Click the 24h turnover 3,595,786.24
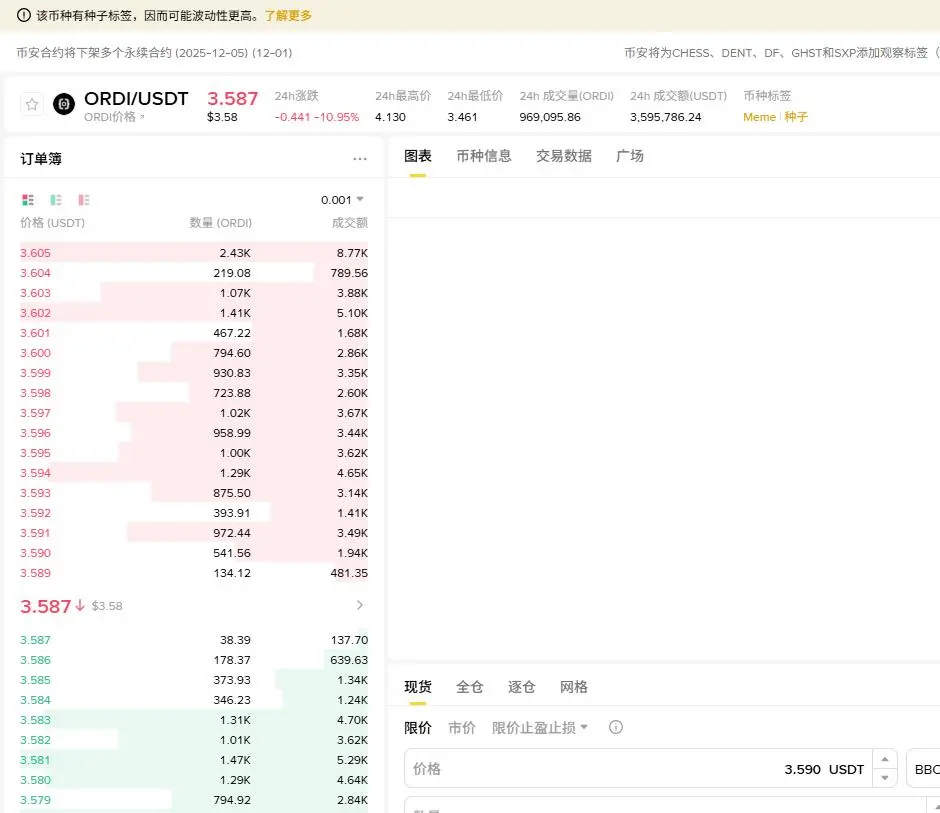This screenshot has height=813, width=940. (665, 117)
